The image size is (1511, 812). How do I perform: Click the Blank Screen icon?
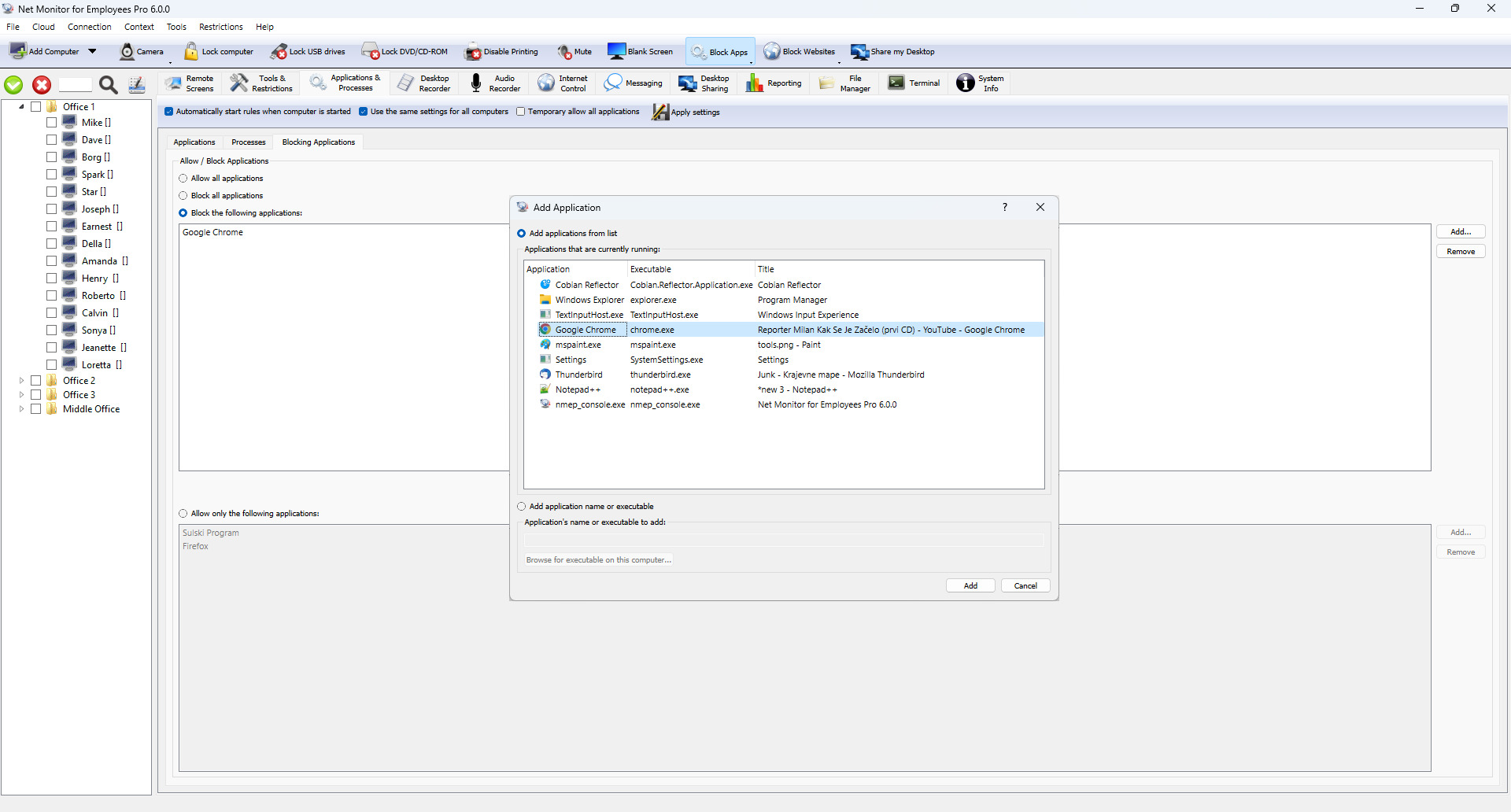(x=616, y=52)
